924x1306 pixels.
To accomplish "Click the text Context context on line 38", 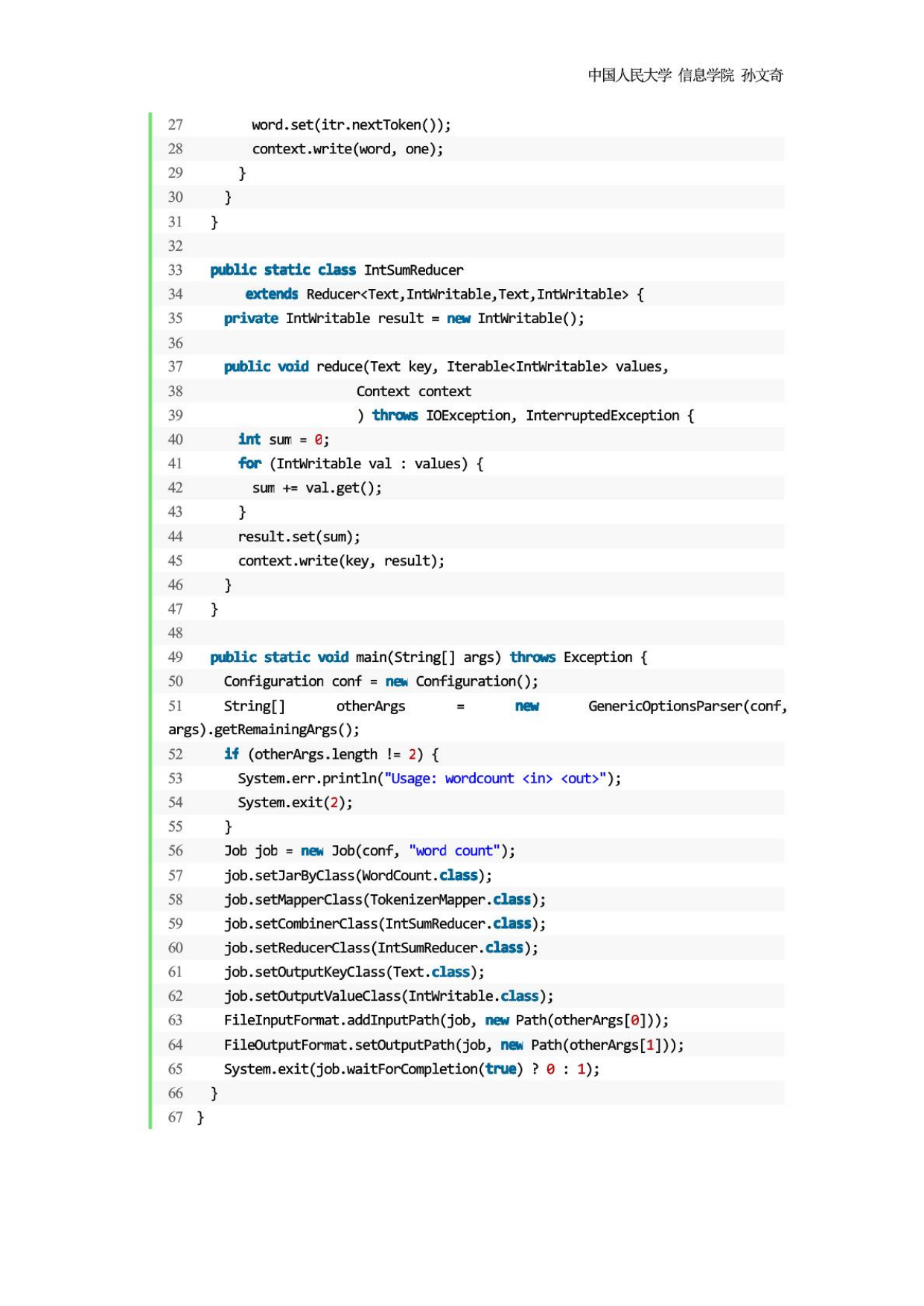I will pyautogui.click(x=413, y=392).
